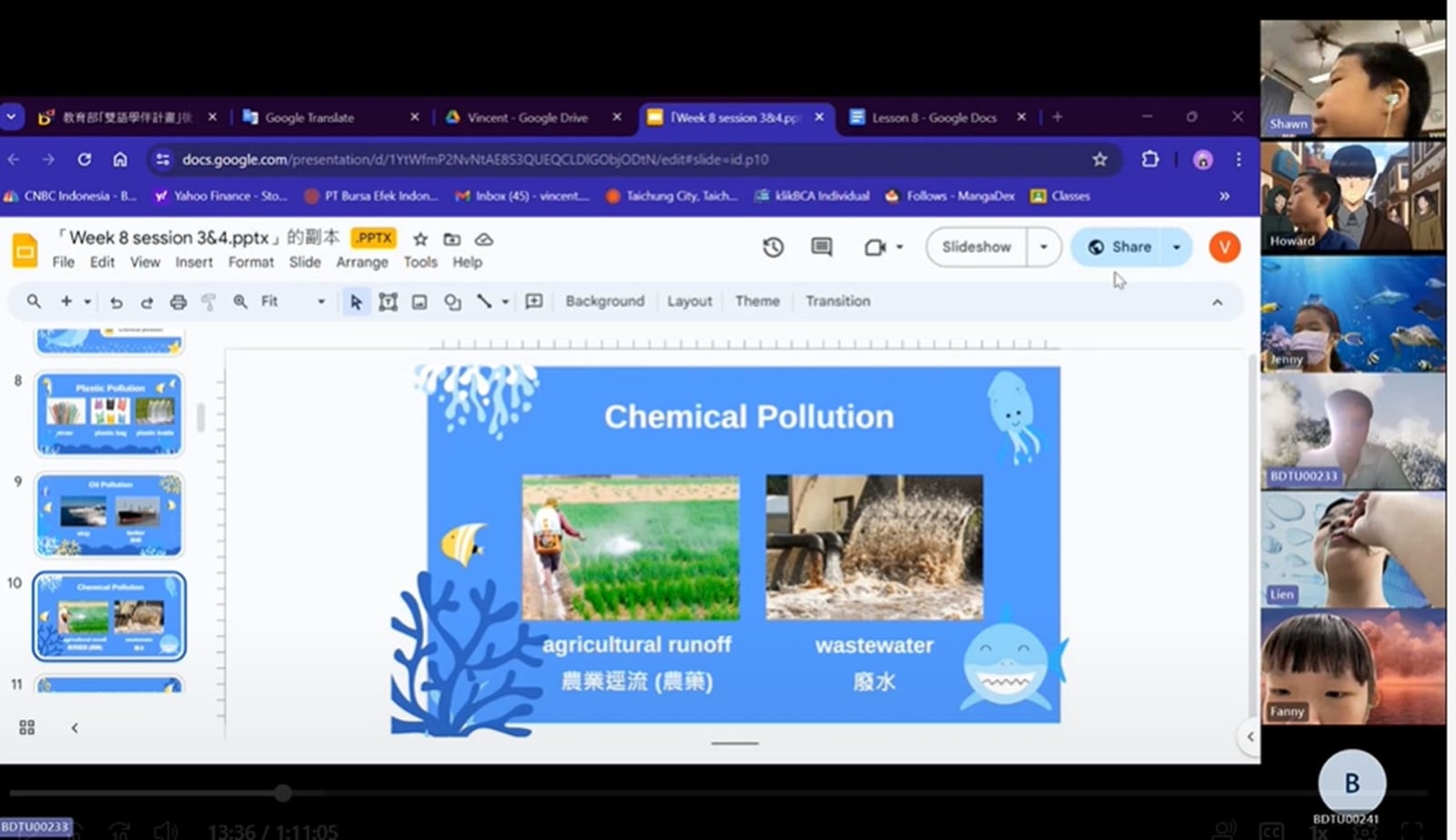Toggle grid view at bottom left
1456x840 pixels.
[27, 727]
